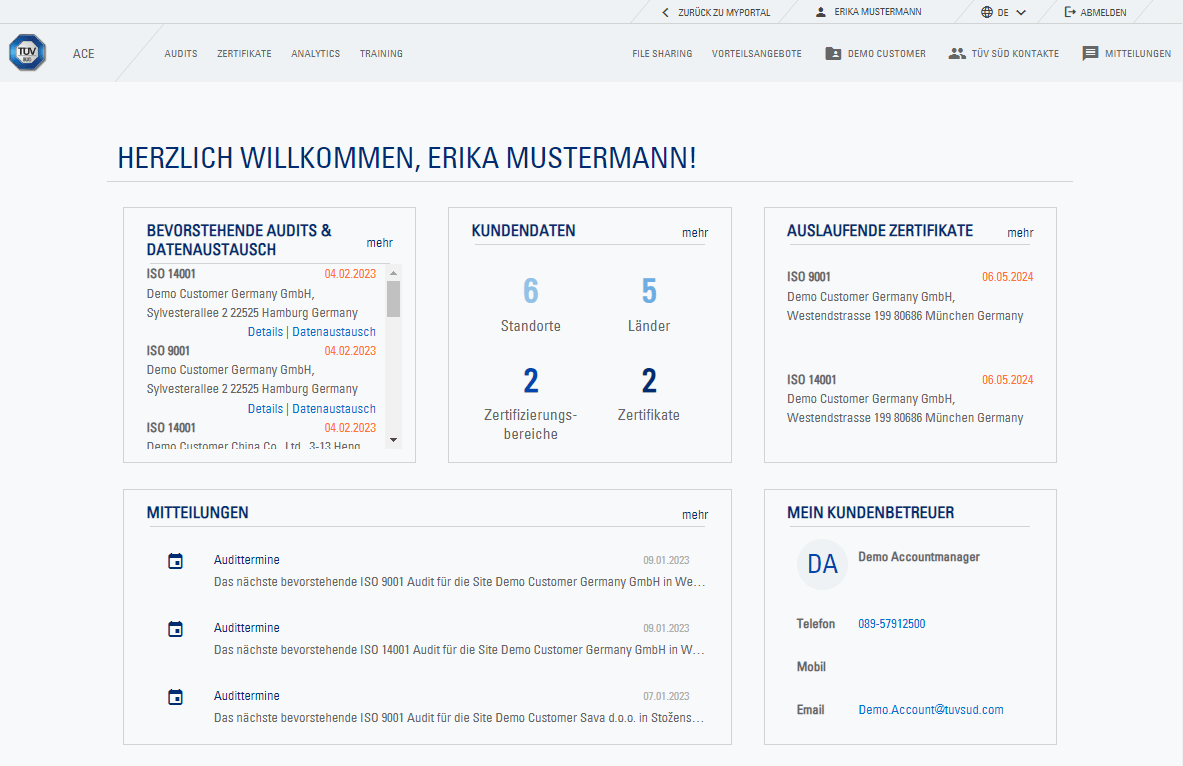The width and height of the screenshot is (1183, 766).
Task: Open the Zertifikate menu
Action: click(244, 54)
